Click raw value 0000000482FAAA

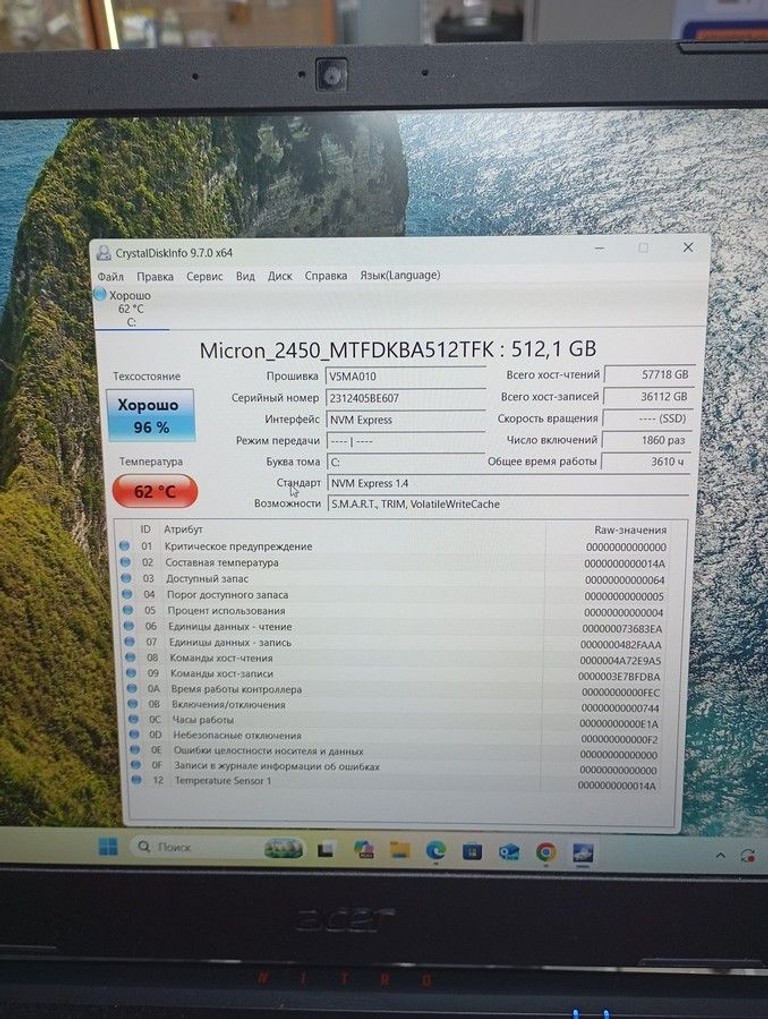tap(621, 645)
